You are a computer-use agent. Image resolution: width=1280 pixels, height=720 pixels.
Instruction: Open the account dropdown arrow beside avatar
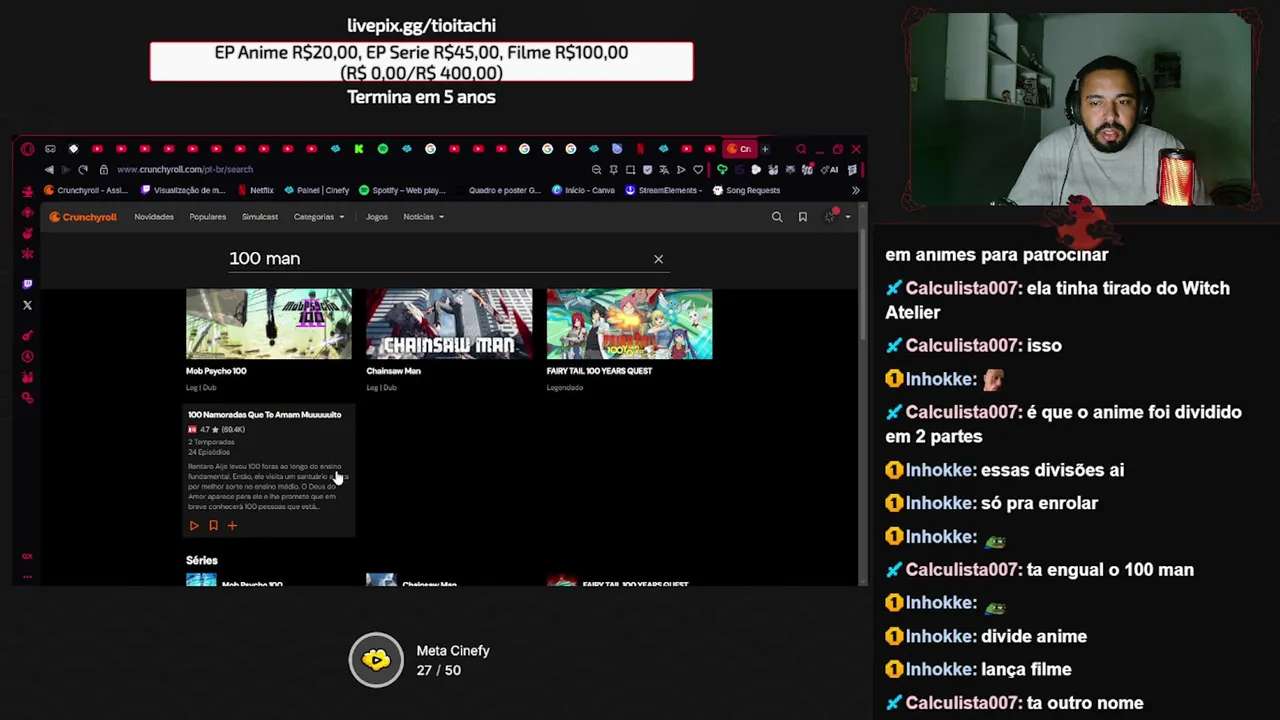pyautogui.click(x=848, y=217)
